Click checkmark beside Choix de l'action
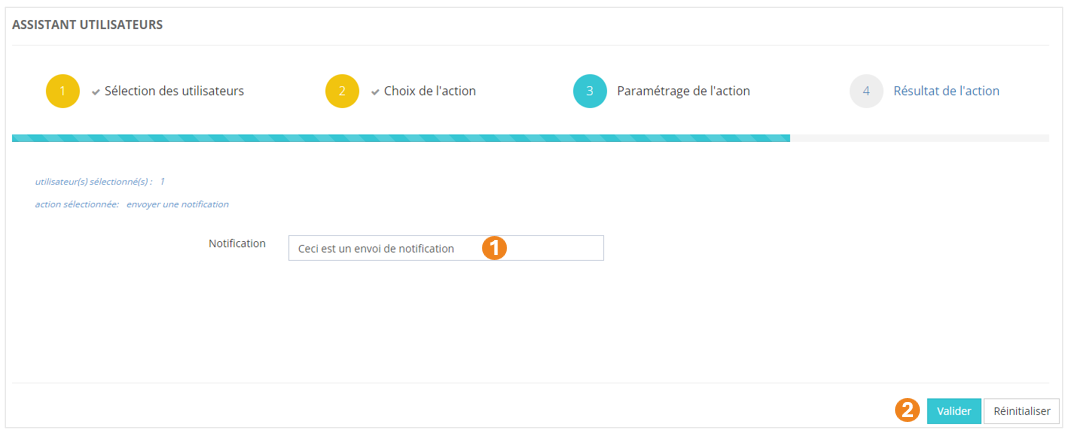 [x=375, y=91]
